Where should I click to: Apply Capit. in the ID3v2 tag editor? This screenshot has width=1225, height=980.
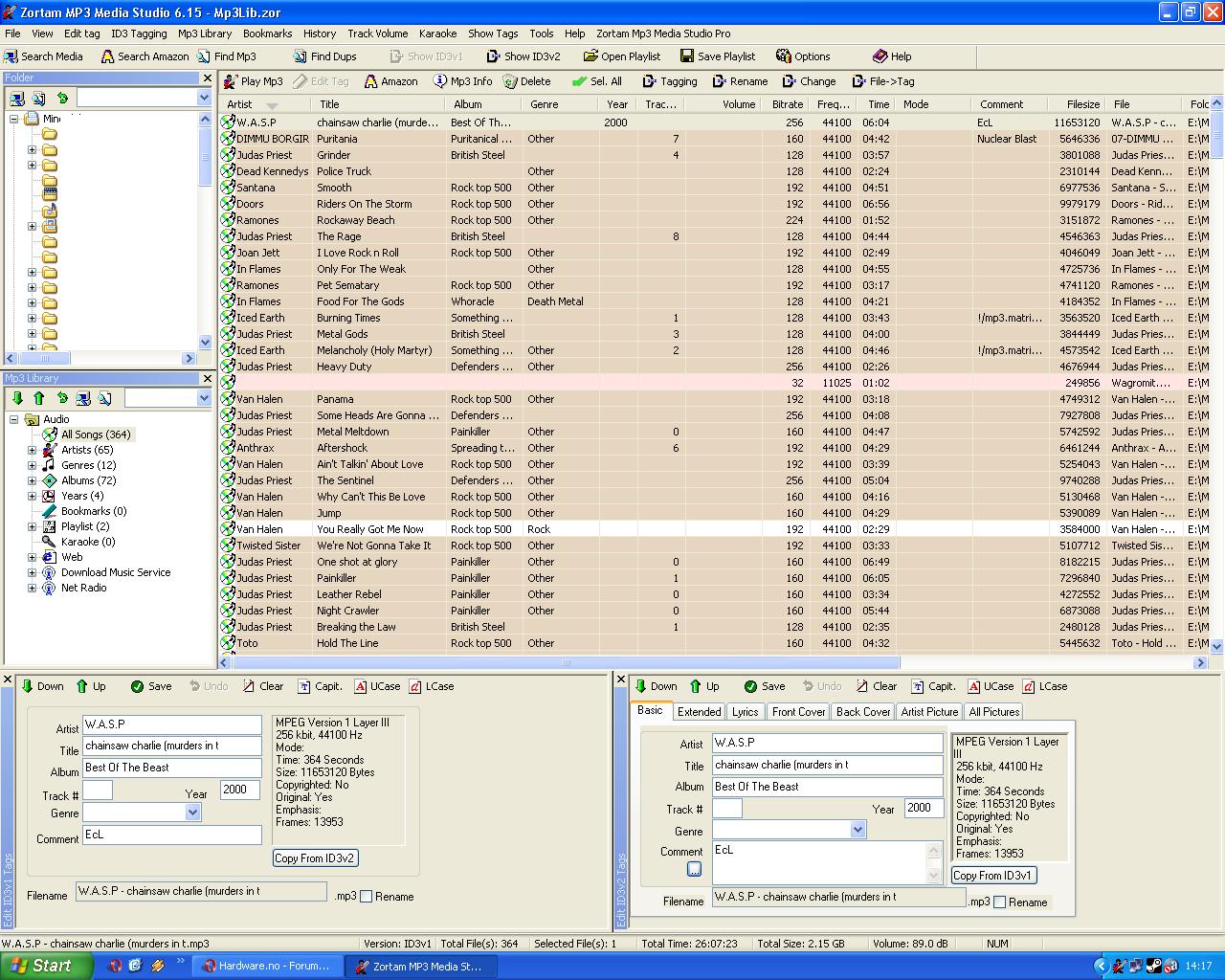(933, 686)
